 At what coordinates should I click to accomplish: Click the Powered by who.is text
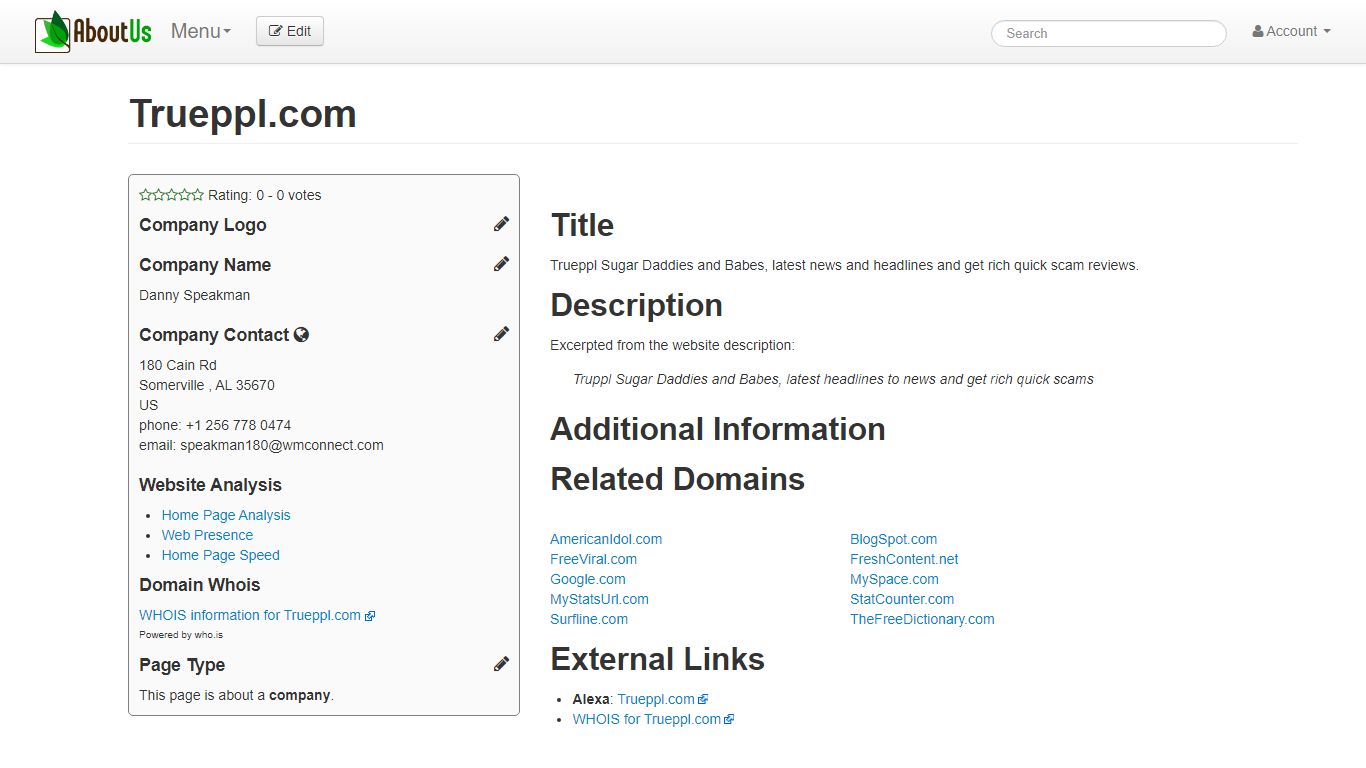(181, 635)
